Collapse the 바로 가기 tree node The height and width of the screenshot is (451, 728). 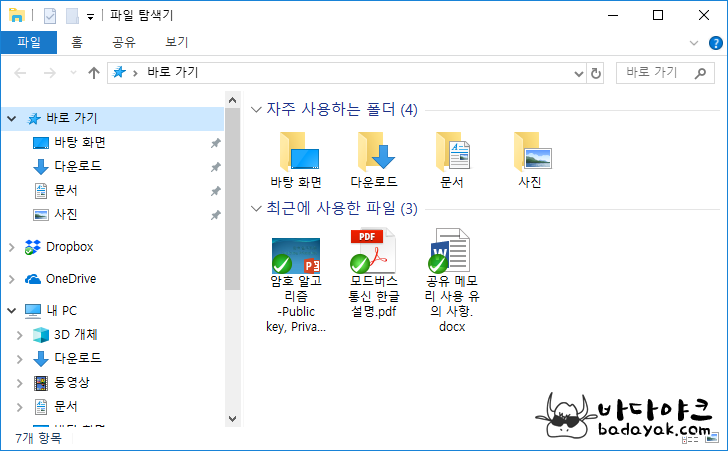(x=12, y=119)
